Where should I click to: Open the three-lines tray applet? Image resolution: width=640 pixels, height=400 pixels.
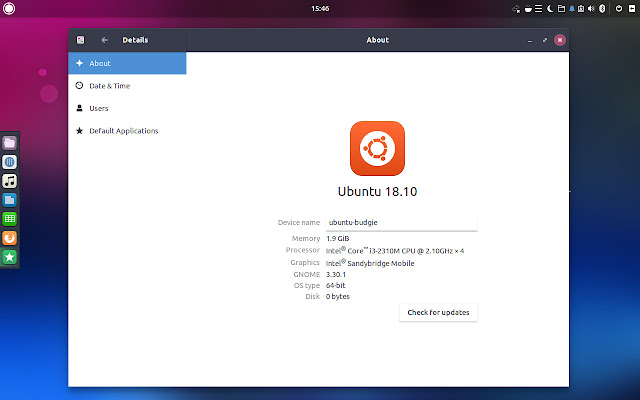(x=538, y=9)
